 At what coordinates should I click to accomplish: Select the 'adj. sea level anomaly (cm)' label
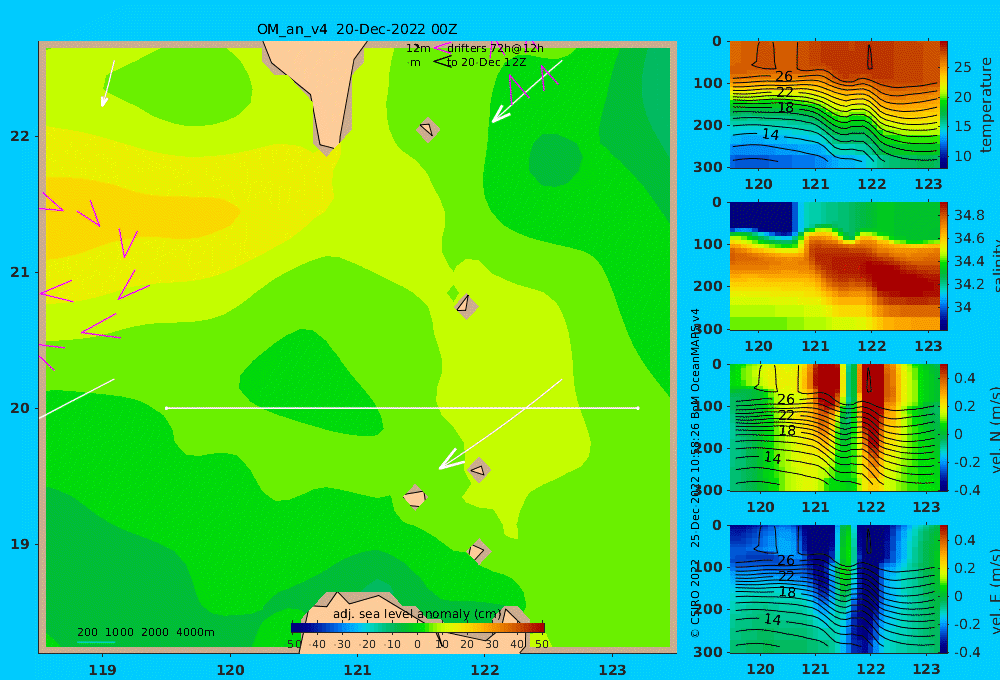tap(418, 614)
